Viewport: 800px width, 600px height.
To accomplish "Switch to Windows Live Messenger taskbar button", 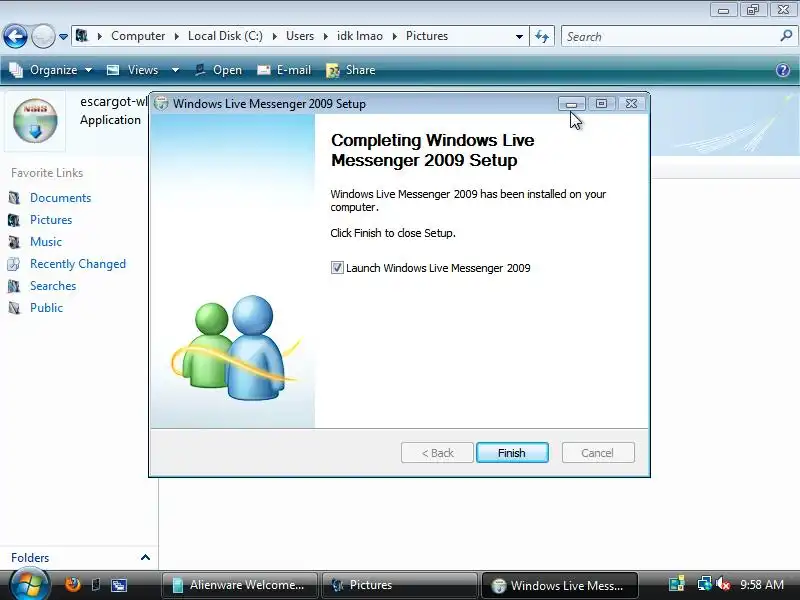I will [x=560, y=585].
